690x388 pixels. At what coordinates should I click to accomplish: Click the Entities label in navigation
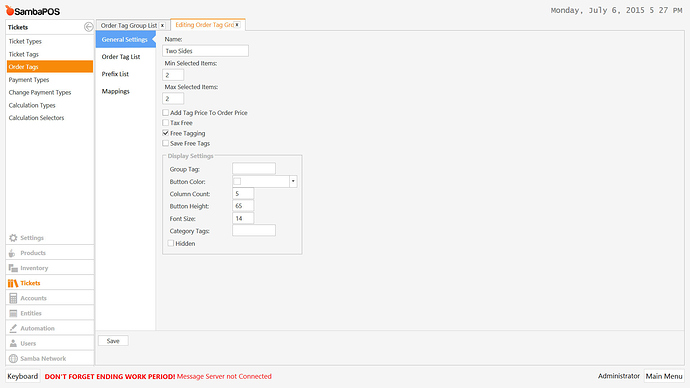[x=31, y=313]
